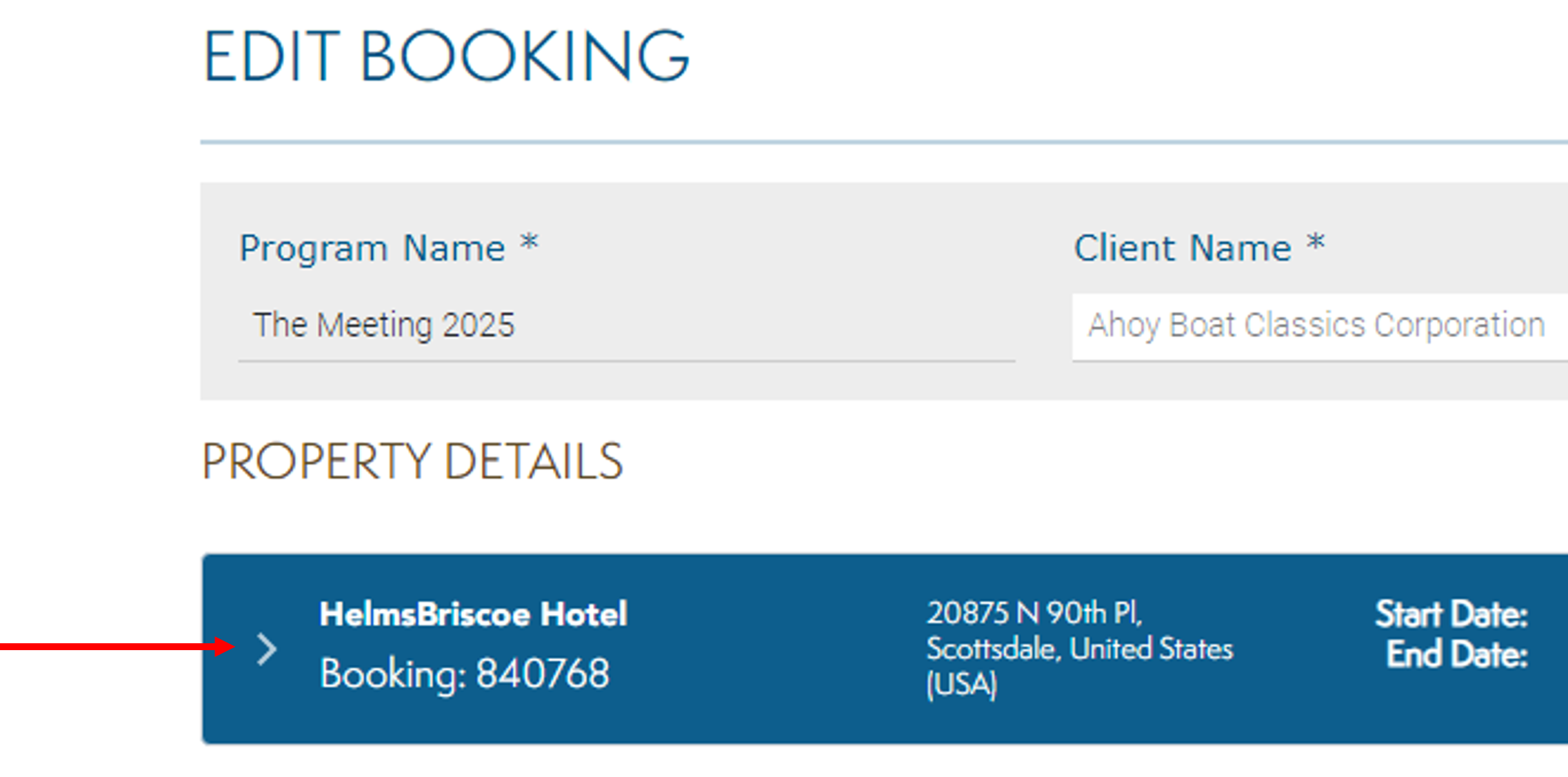
Task: Click the word Booking in the property card
Action: point(388,674)
